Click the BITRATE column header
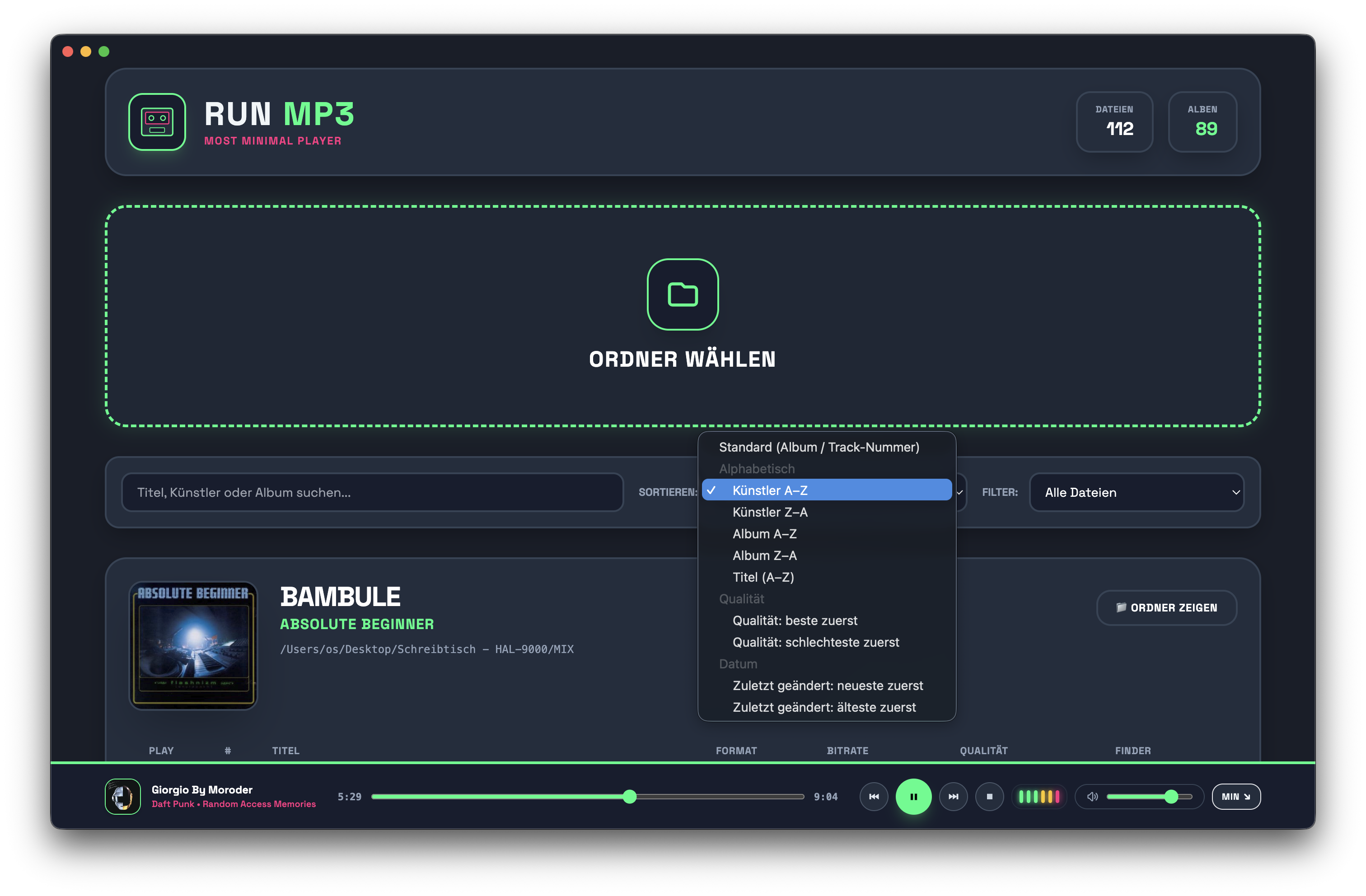The width and height of the screenshot is (1366, 896). (847, 750)
